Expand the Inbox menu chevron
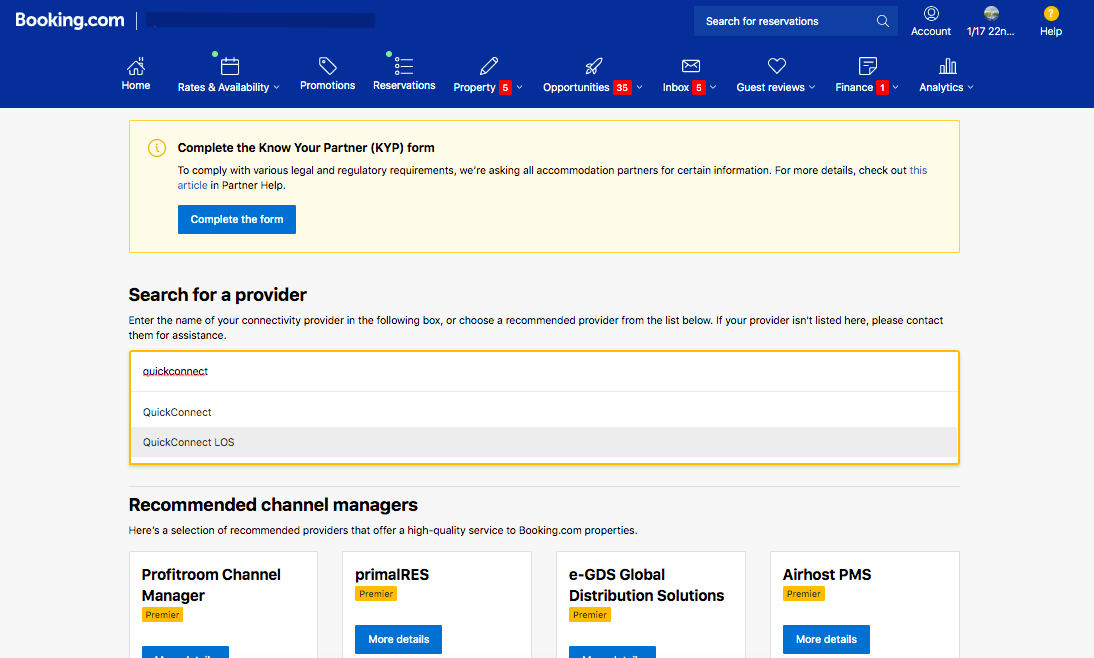 [712, 87]
